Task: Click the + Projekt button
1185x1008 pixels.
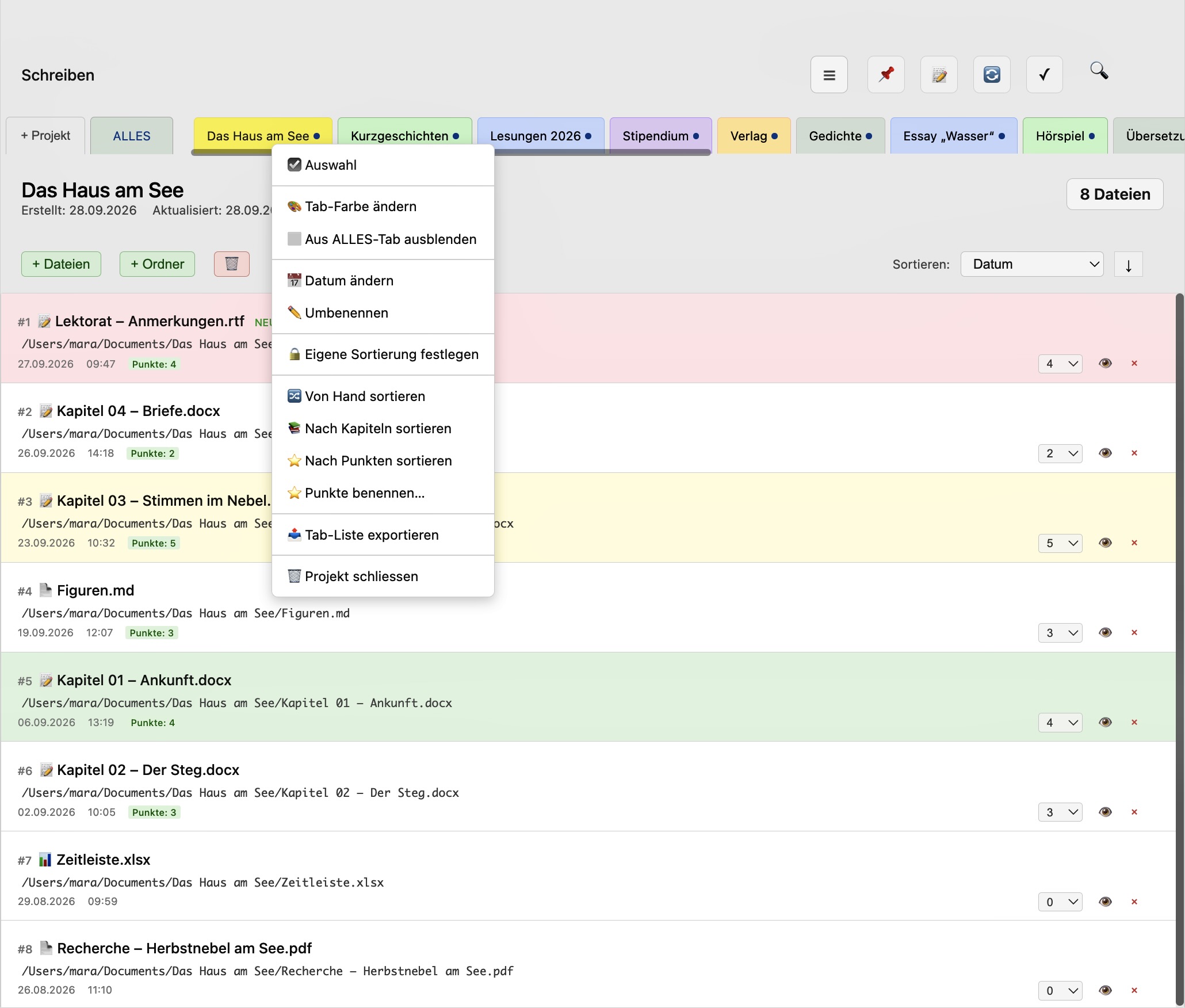Action: pos(45,136)
